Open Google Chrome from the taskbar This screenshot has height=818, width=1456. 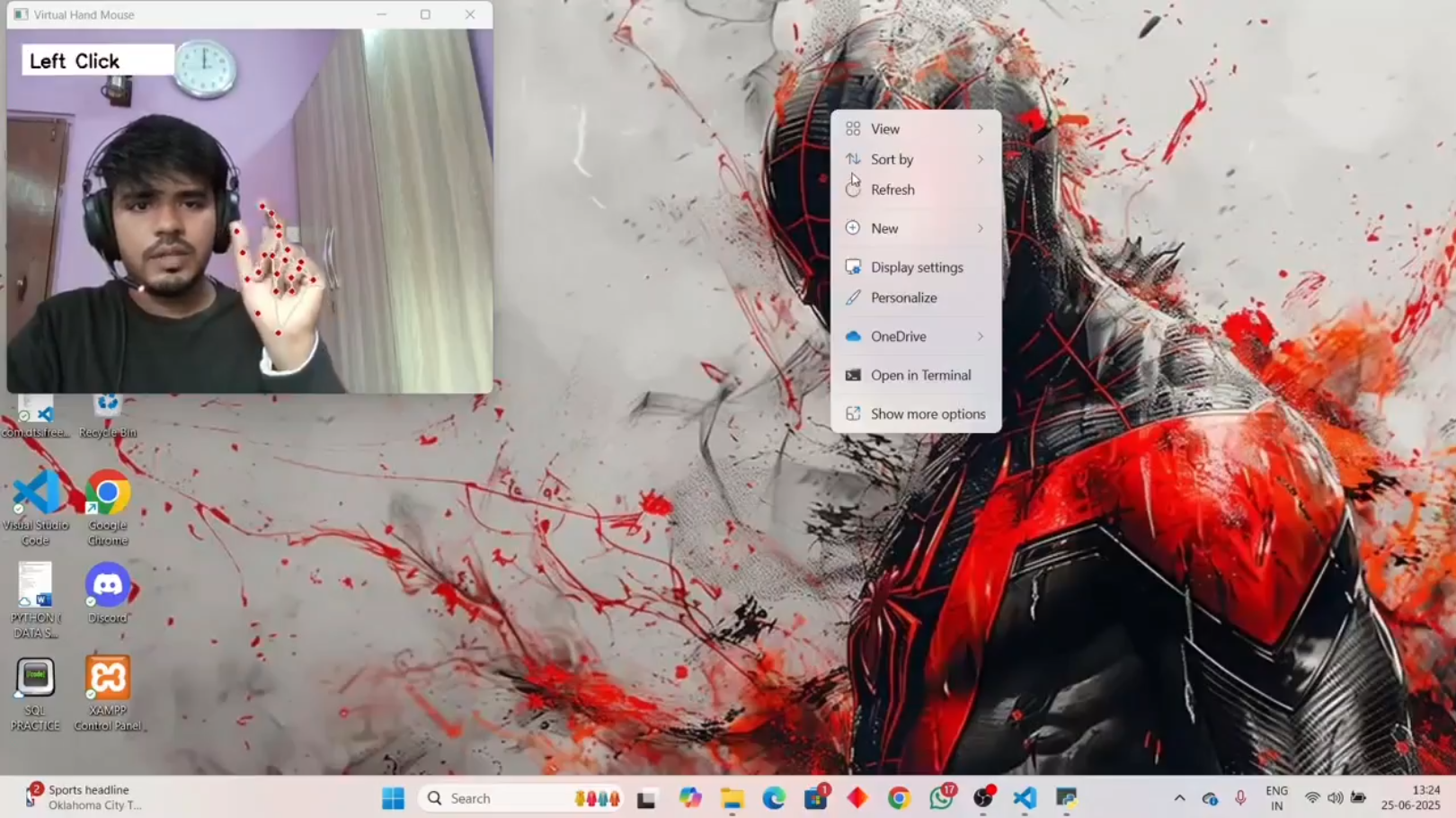pos(899,798)
